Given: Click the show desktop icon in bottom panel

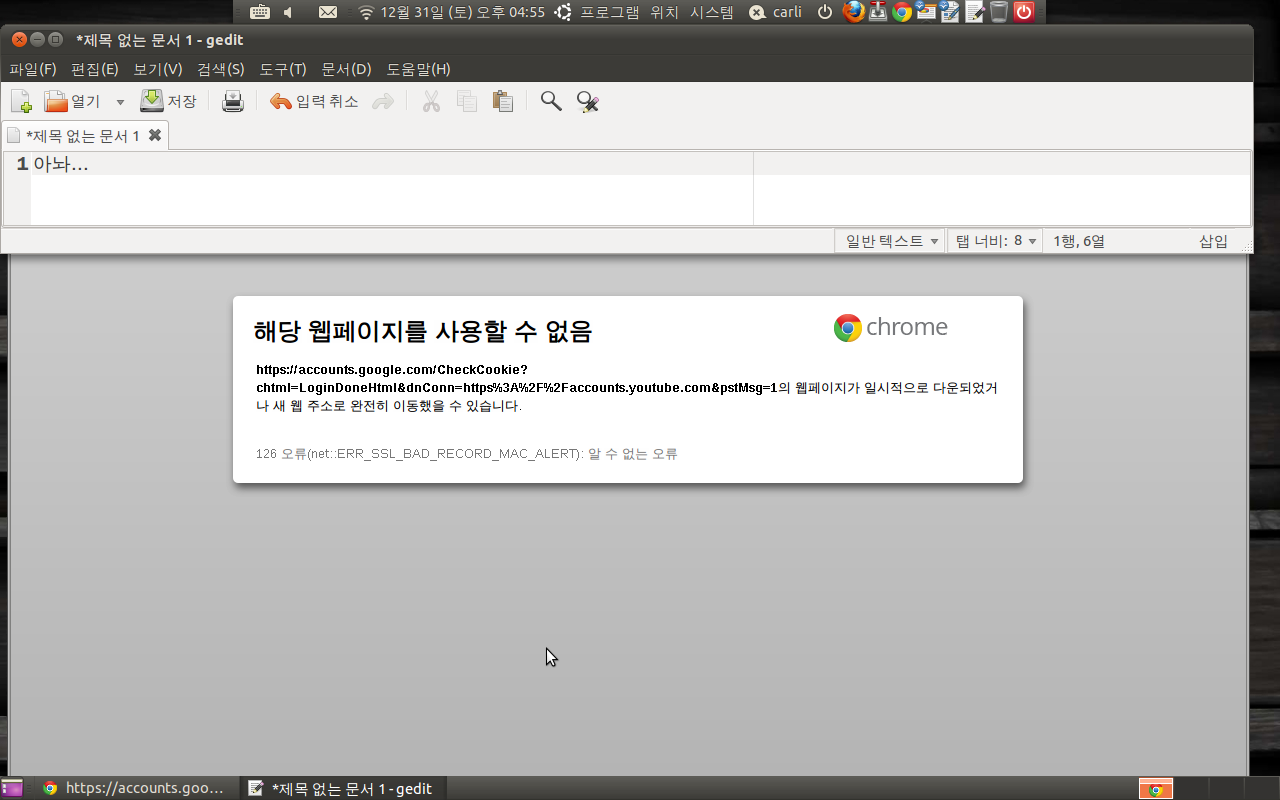Looking at the screenshot, I should pos(12,788).
